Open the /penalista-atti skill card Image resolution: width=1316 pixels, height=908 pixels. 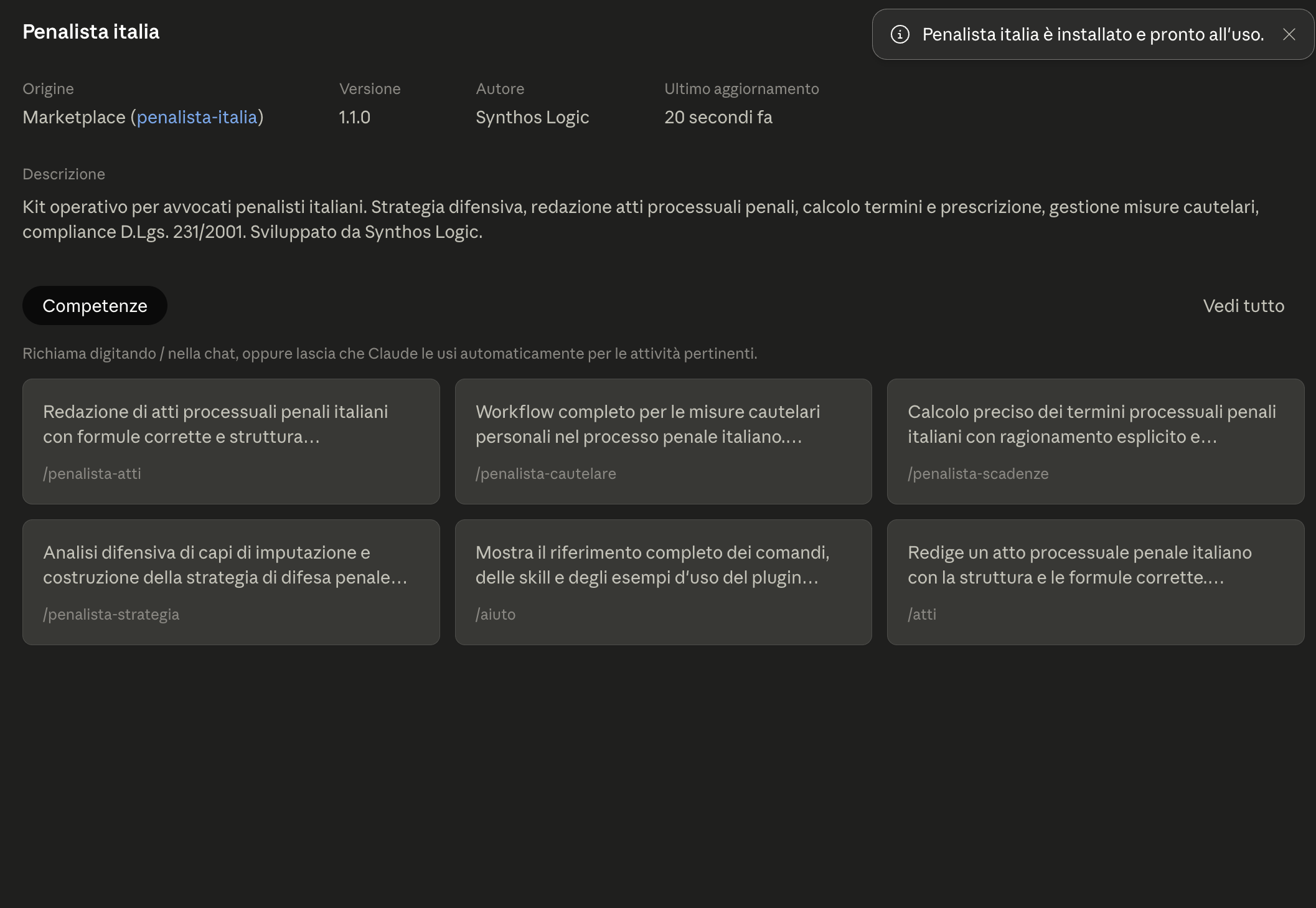click(x=231, y=442)
